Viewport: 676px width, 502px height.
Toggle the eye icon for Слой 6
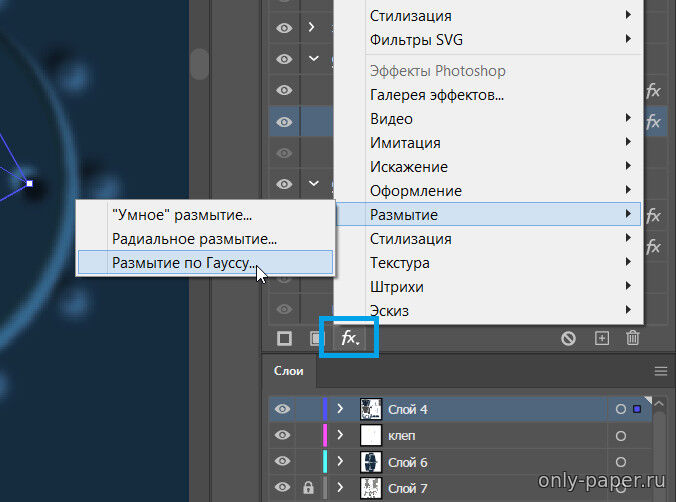point(284,462)
